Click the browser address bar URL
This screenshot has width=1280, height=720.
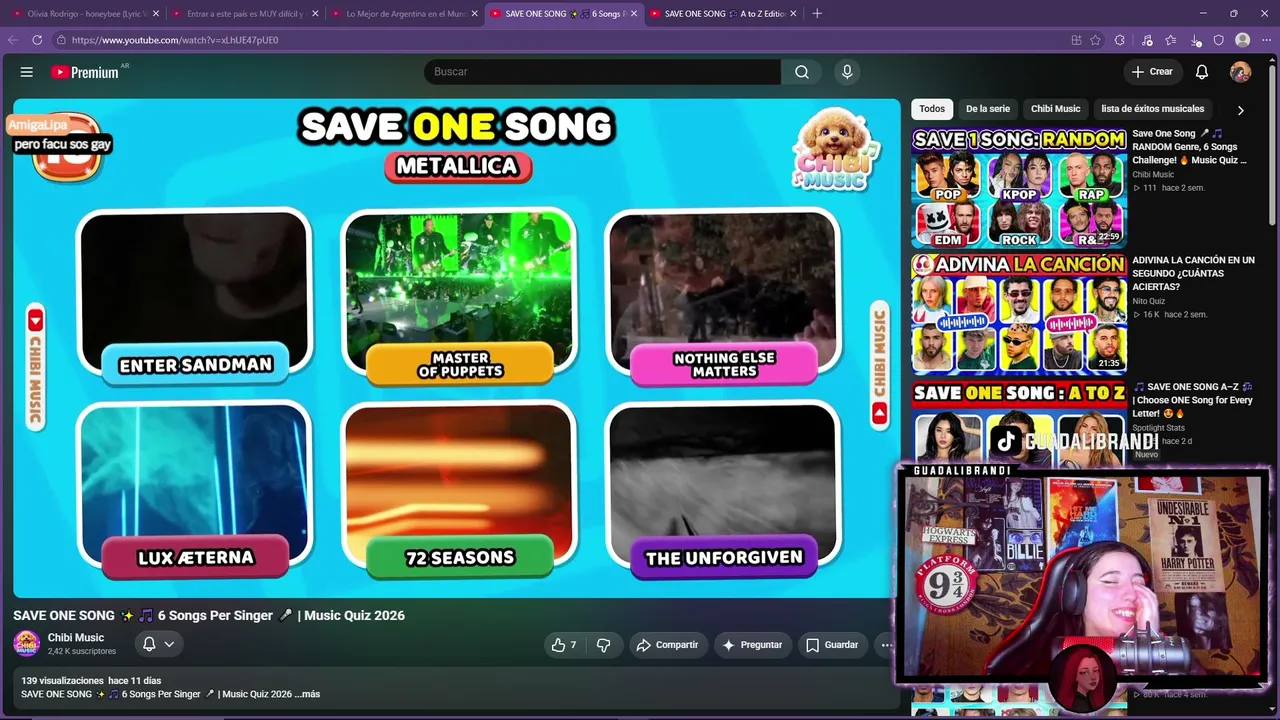[x=175, y=40]
